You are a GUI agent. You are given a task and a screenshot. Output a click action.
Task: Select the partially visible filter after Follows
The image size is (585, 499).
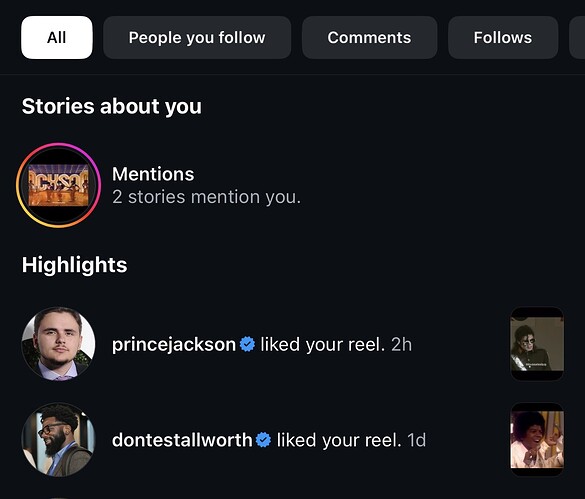click(577, 37)
